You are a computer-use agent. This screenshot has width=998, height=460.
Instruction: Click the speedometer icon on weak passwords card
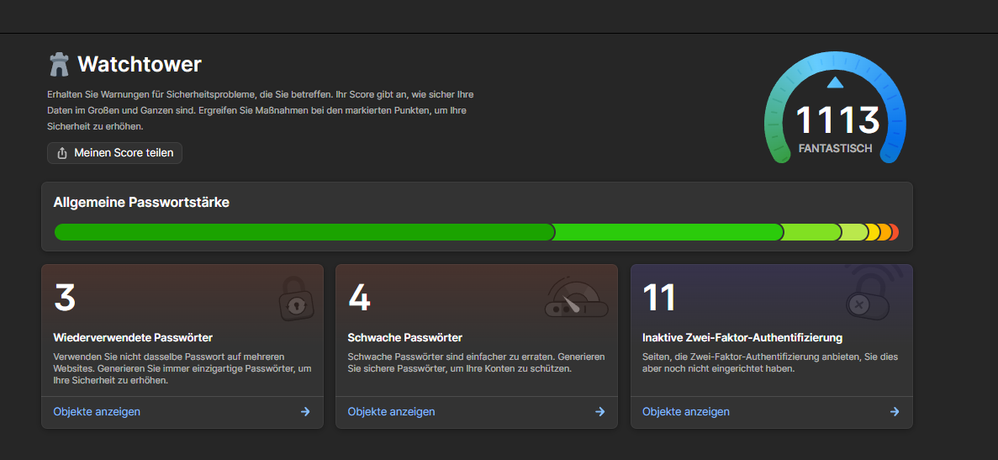[575, 298]
